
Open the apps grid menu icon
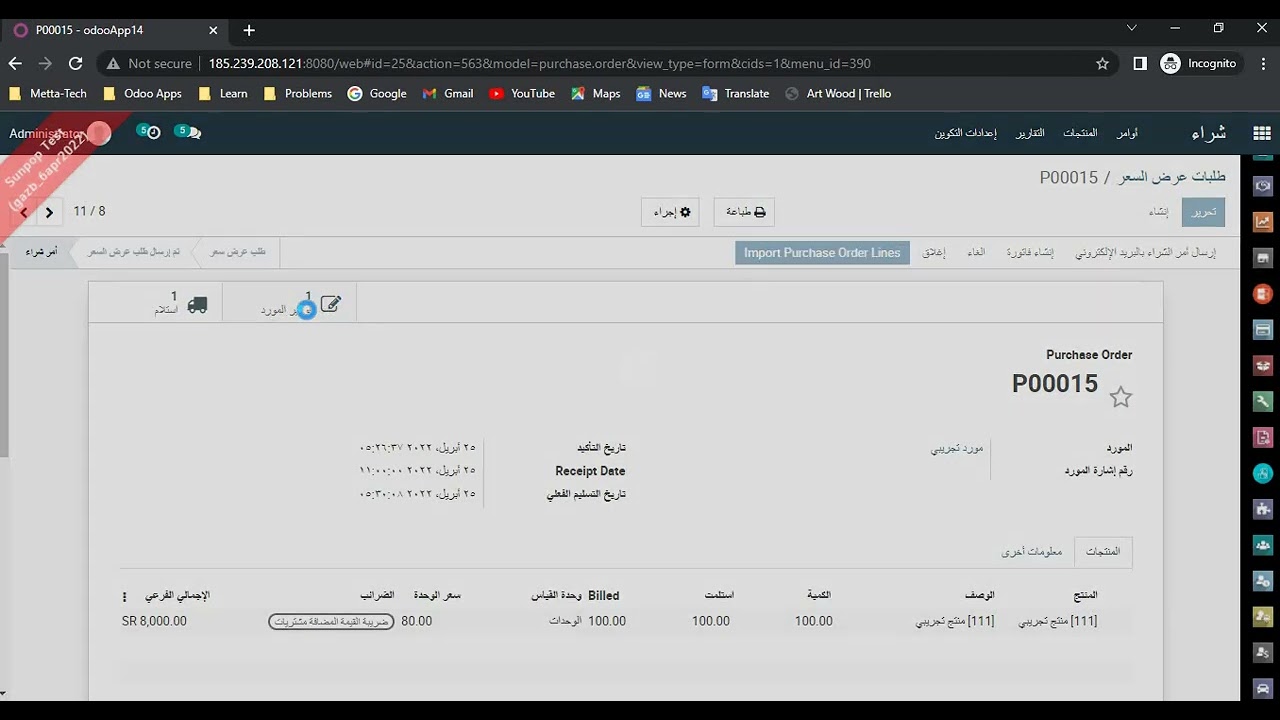[x=1261, y=133]
